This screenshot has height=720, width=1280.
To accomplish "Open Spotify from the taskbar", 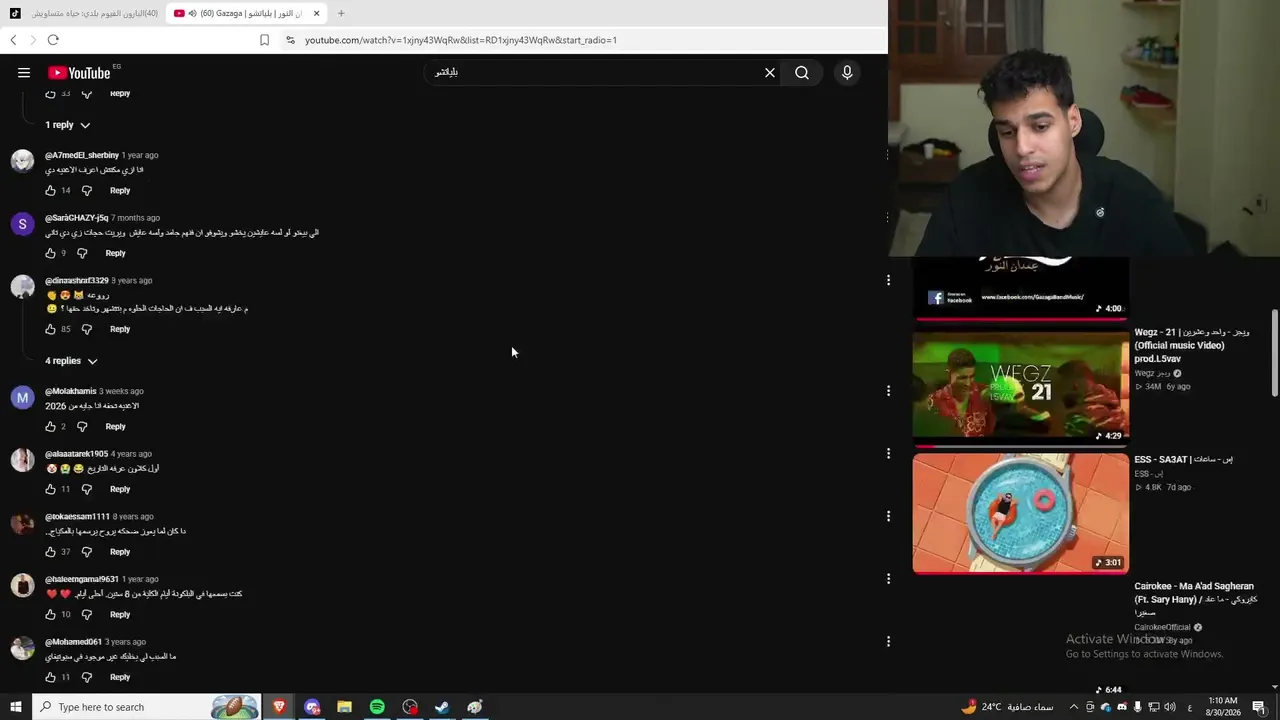I will pyautogui.click(x=377, y=707).
